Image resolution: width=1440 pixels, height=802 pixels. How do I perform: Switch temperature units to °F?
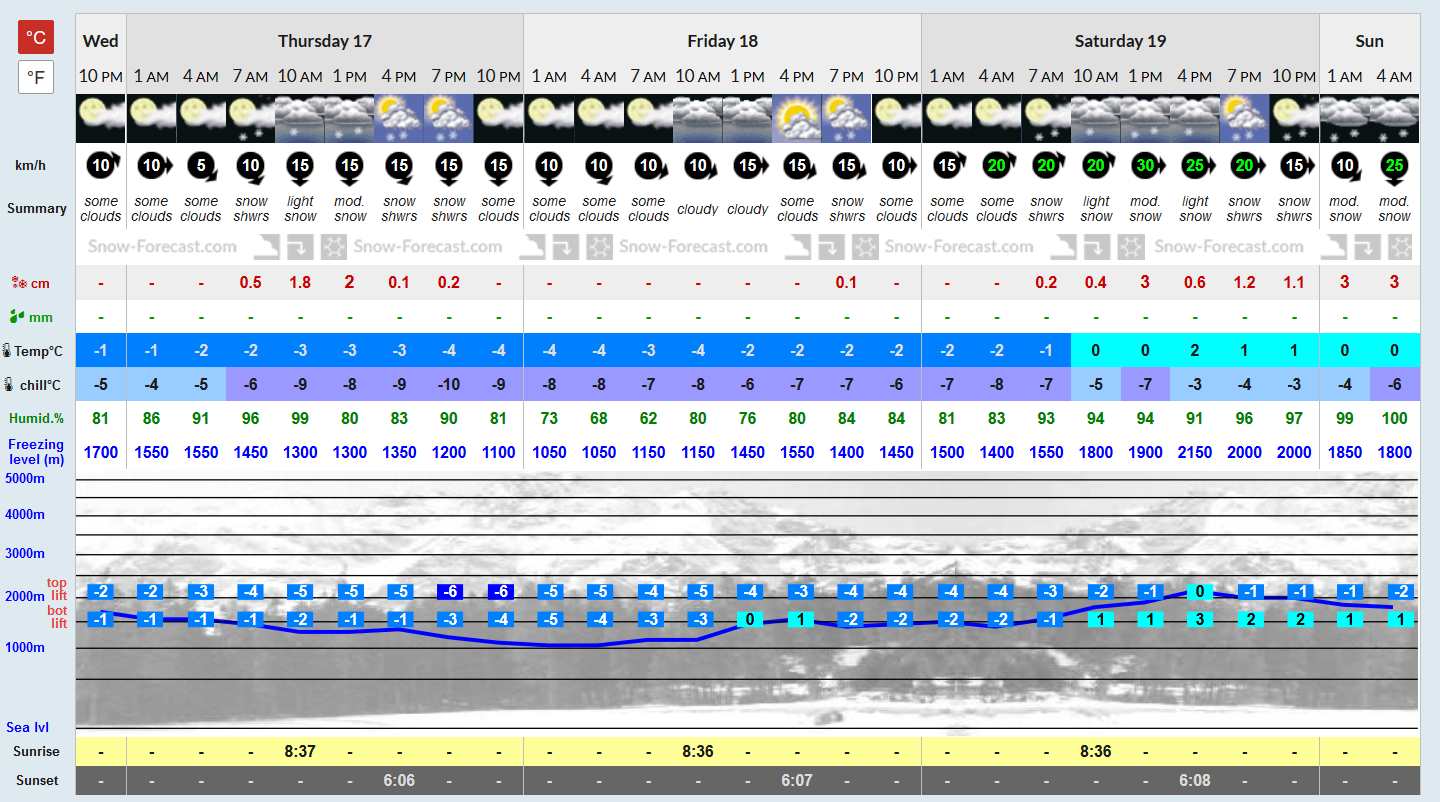coord(36,77)
